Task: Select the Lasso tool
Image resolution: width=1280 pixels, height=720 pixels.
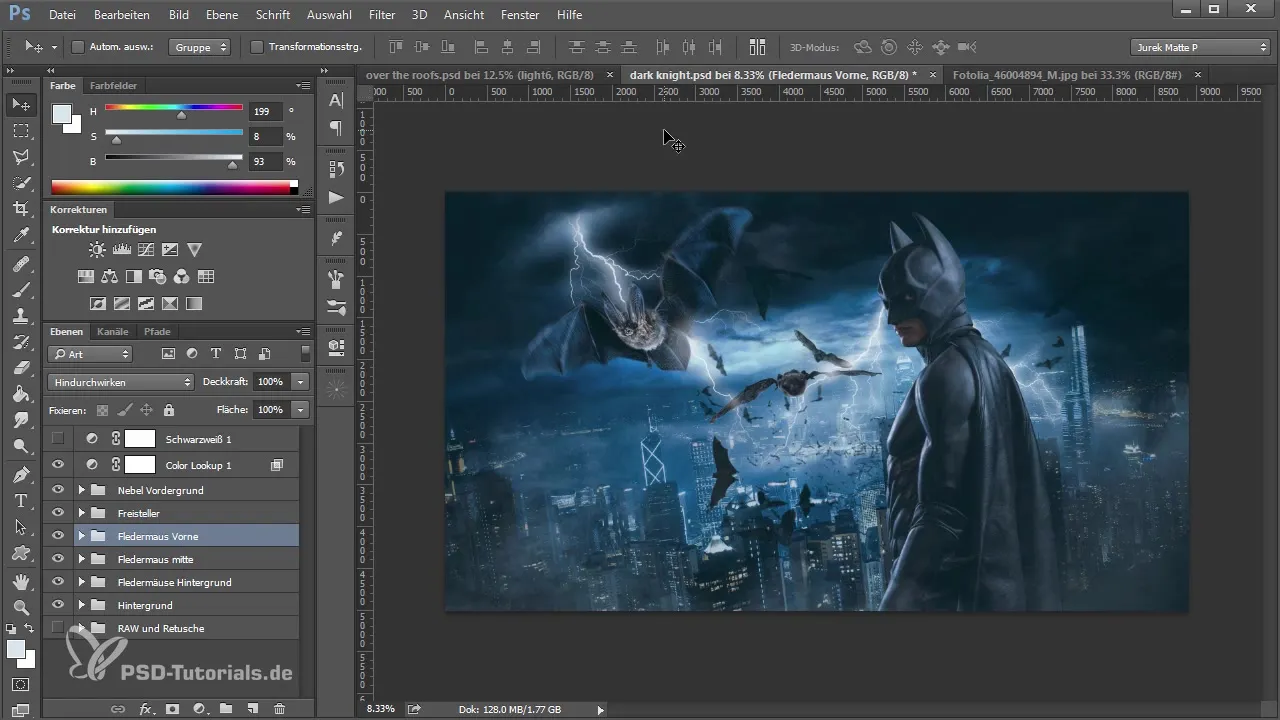Action: point(21,157)
